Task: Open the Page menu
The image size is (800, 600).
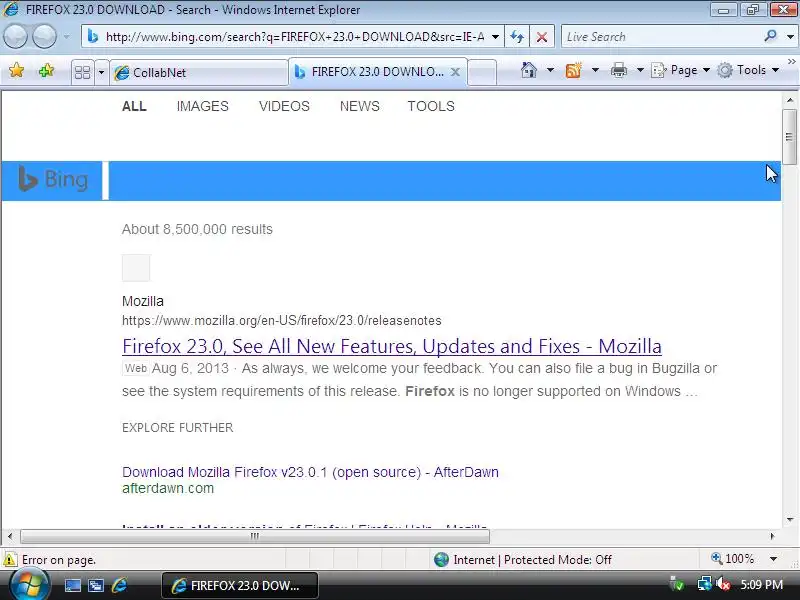Action: click(x=681, y=70)
